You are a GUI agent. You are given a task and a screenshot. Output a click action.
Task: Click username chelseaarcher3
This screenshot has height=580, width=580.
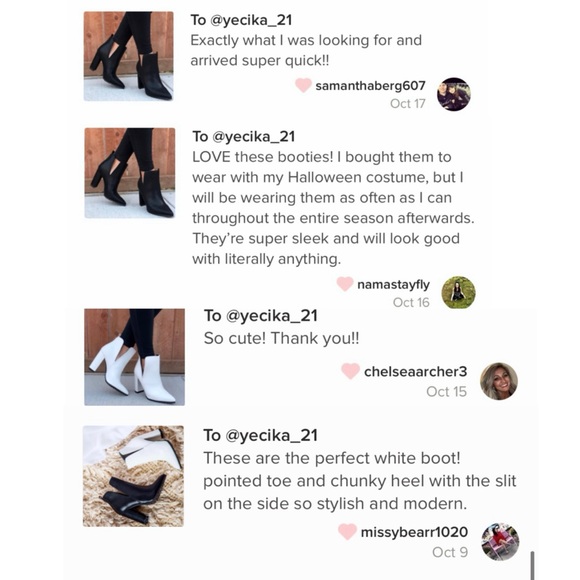point(415,371)
